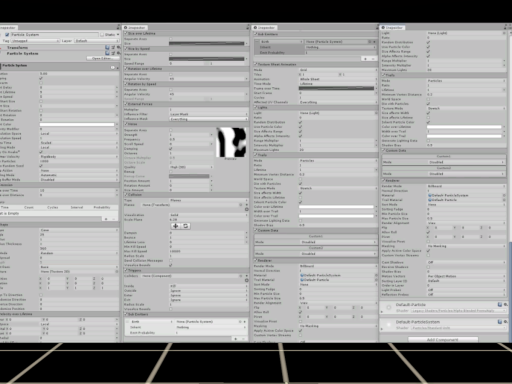Viewport: 512px width, 384px height.
Task: Collapse the Noise module header
Action: (x=186, y=124)
